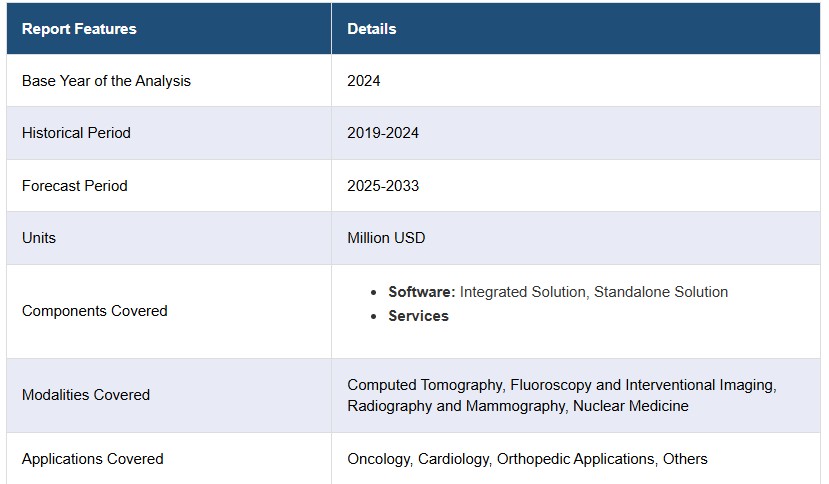
Task: Click the bold Software bullet text
Action: [x=421, y=292]
